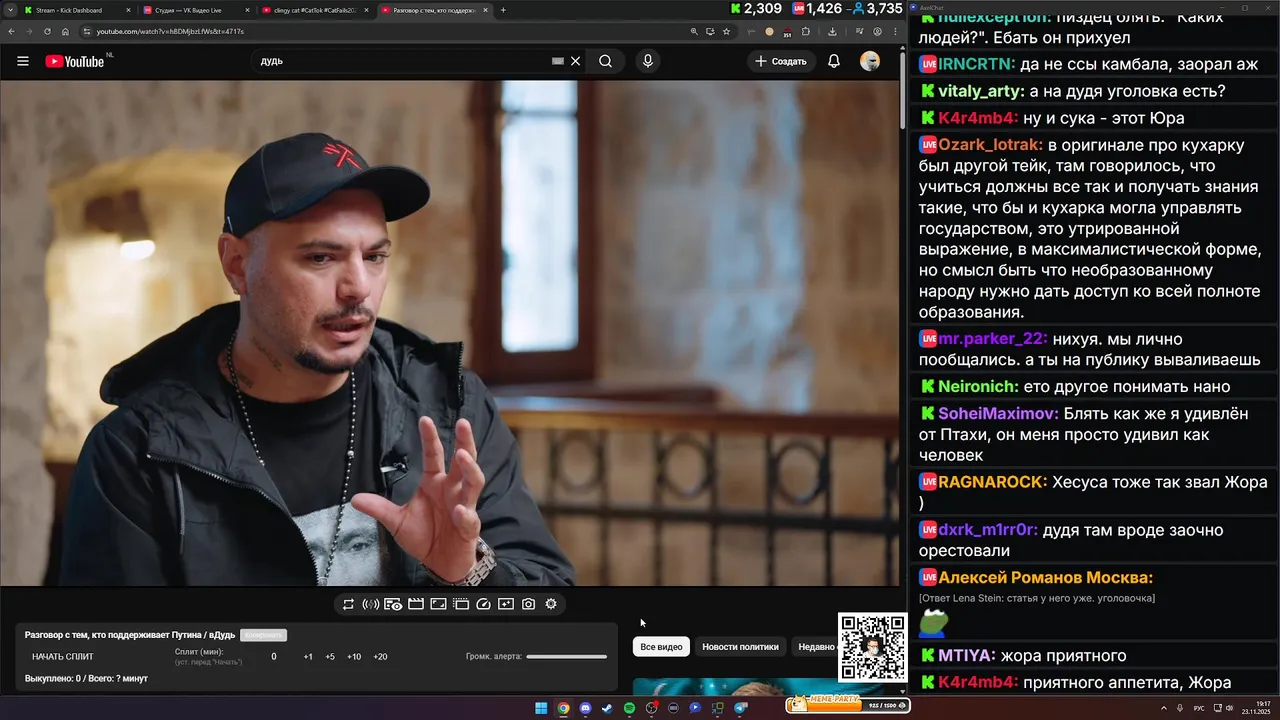Open the YouTube account avatar menu
1280x720 pixels.
[870, 61]
